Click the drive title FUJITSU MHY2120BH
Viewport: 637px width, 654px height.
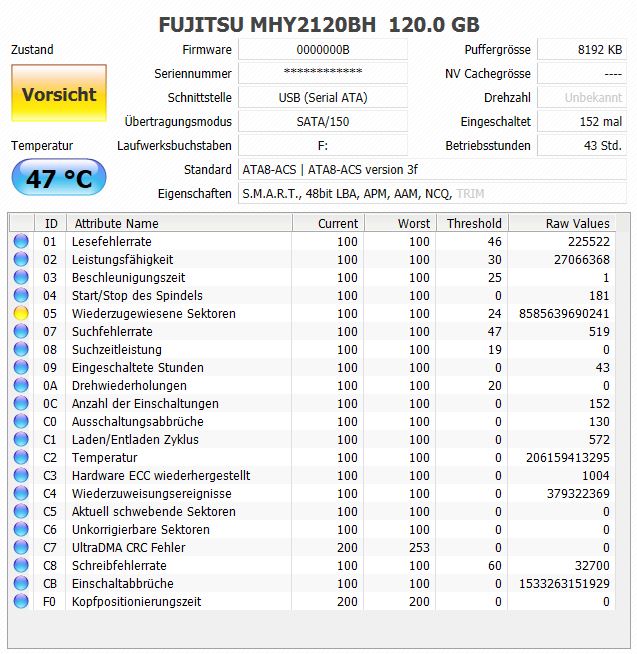(x=267, y=25)
